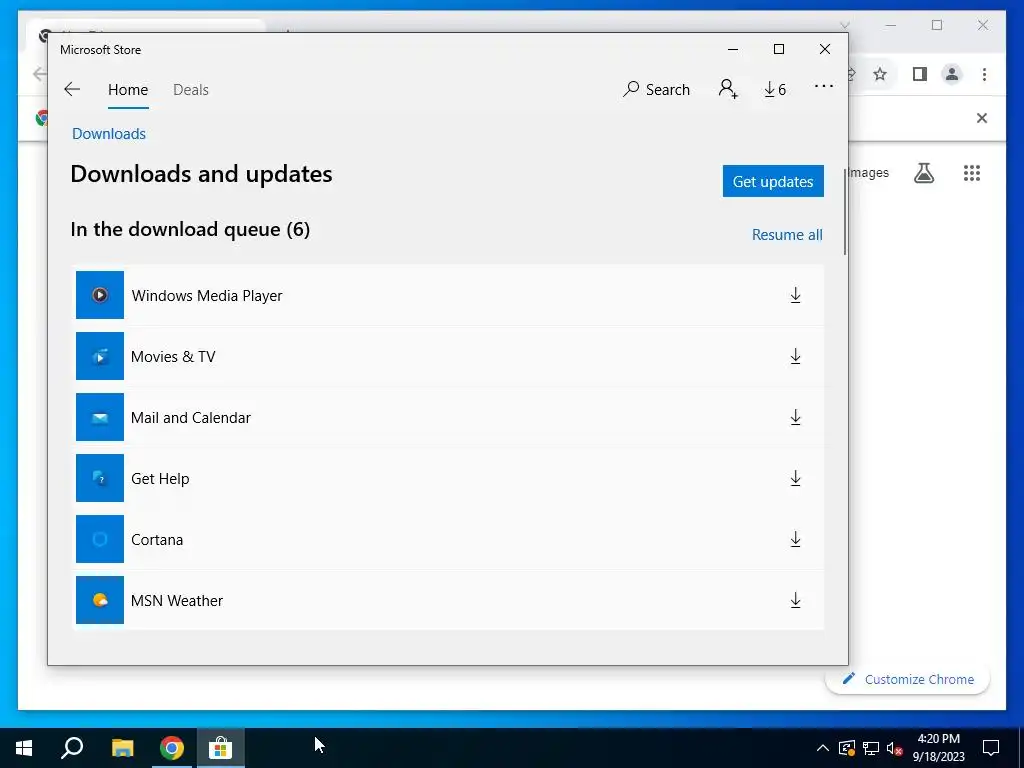Viewport: 1024px width, 768px height.
Task: Click the Resume all link
Action: pos(787,234)
